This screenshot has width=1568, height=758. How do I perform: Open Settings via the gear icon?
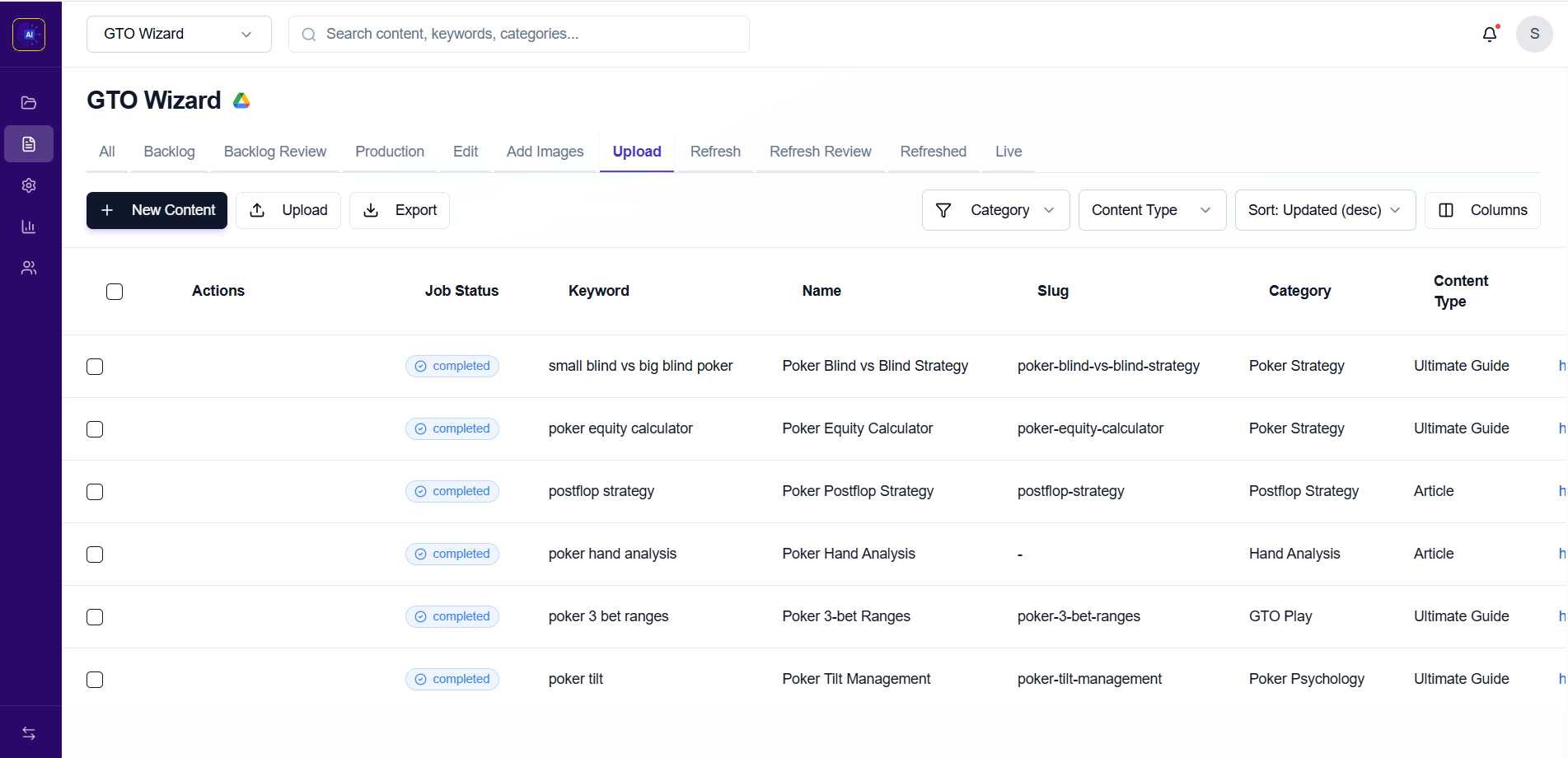[29, 185]
